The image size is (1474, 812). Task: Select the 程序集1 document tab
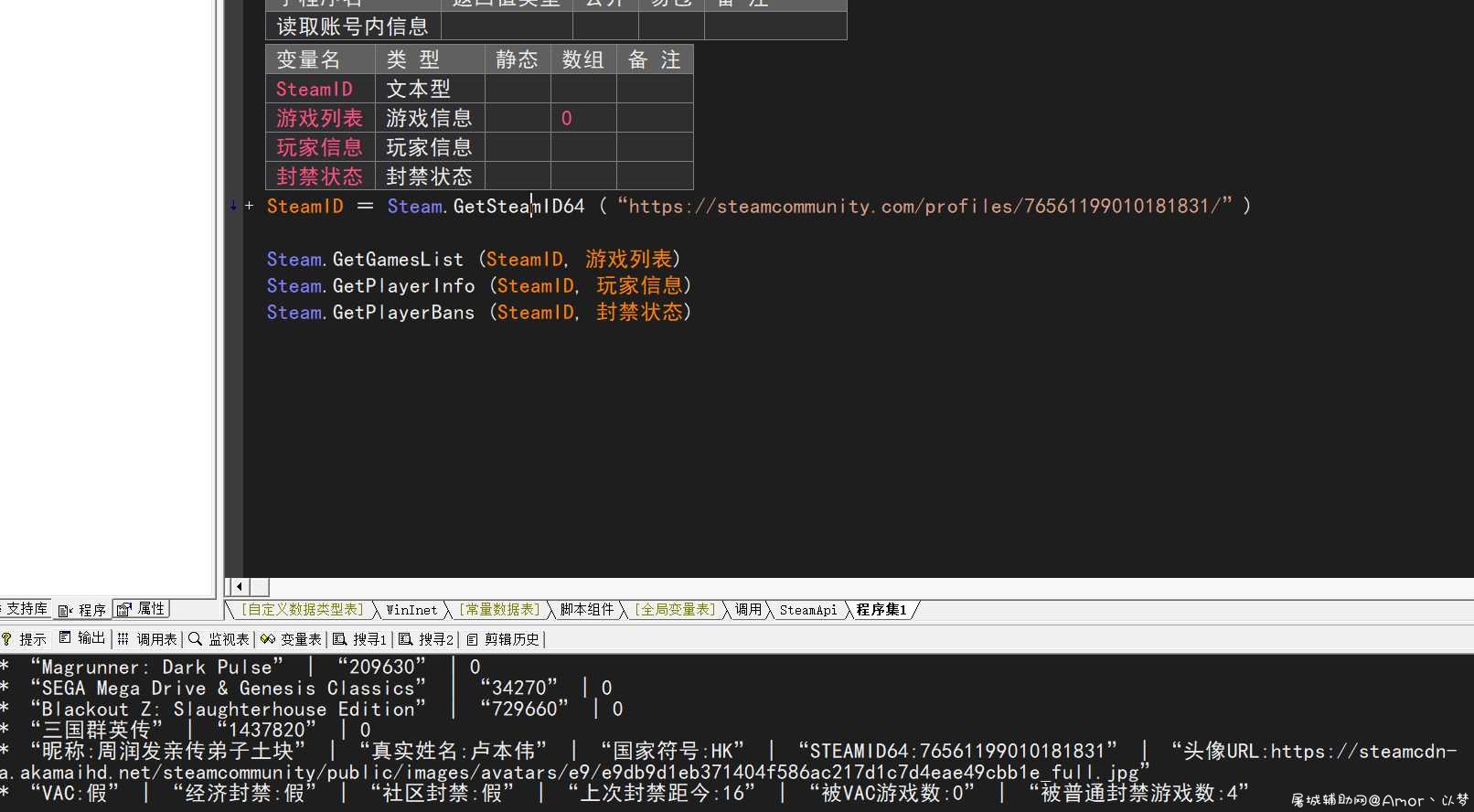(x=881, y=609)
